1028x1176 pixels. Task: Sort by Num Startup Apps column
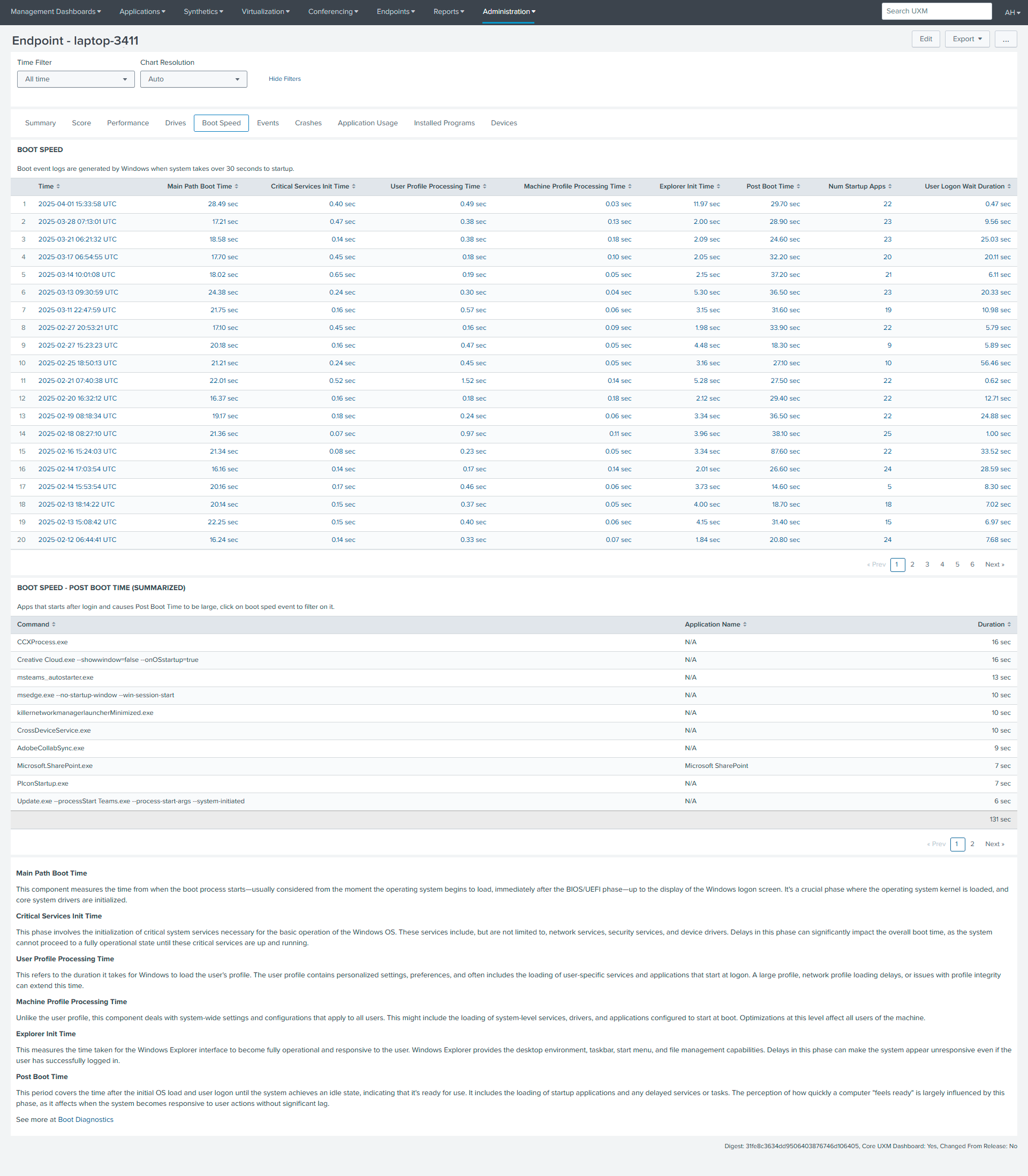(x=860, y=186)
